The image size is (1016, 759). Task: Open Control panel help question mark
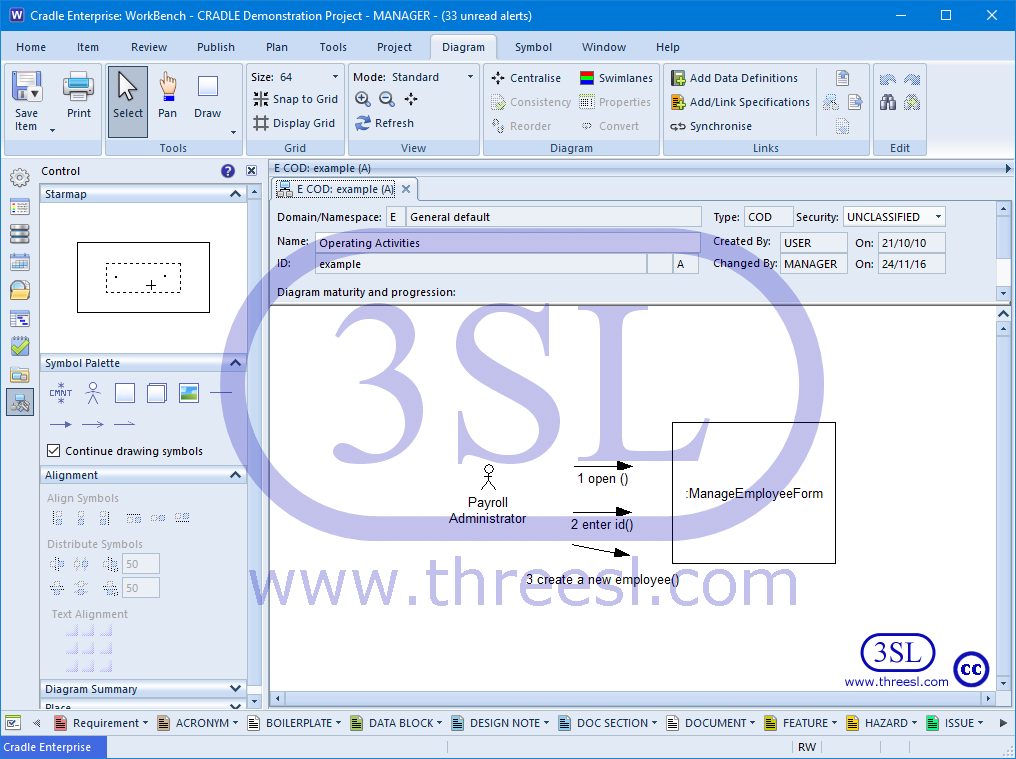[x=227, y=171]
